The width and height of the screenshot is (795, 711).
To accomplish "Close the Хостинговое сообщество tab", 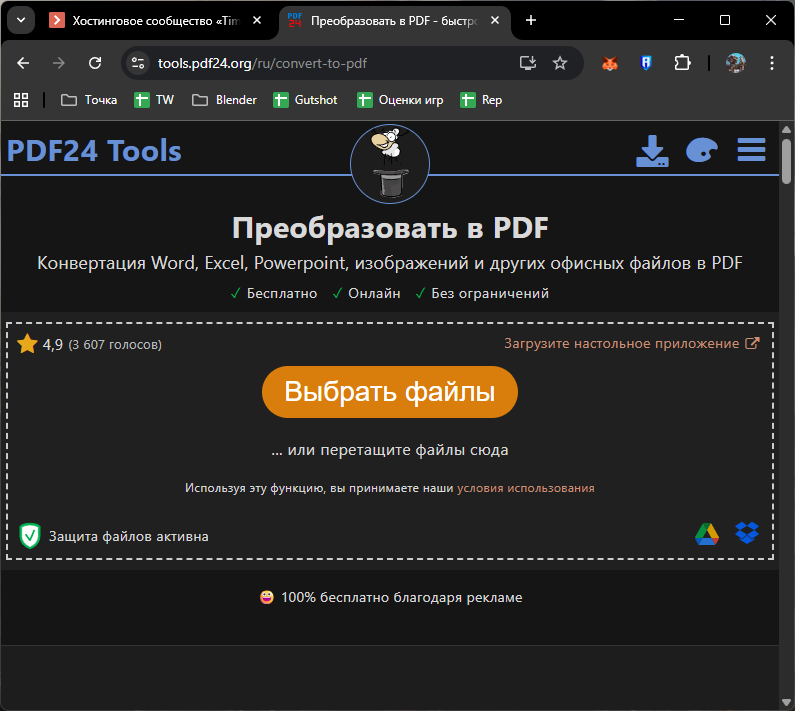I will pos(257,20).
